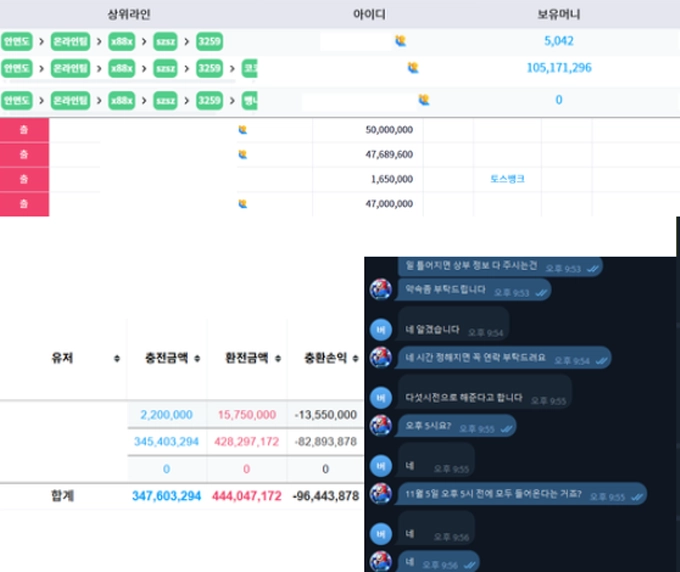
Task: Click the member icon beside the 47,689,600 amount
Action: point(242,154)
